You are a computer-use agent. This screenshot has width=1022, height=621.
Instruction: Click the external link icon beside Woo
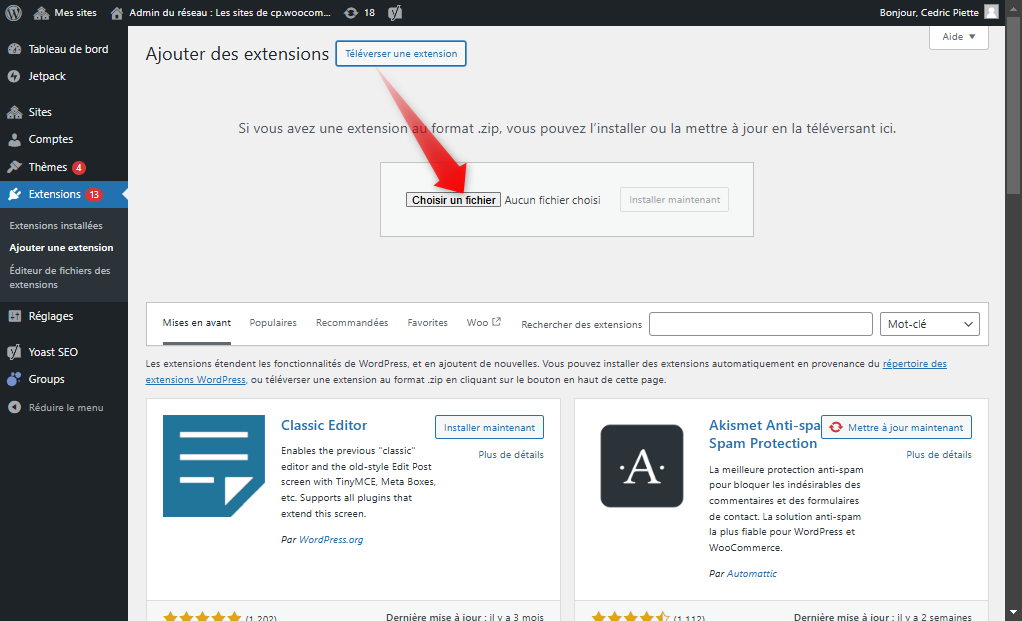point(497,322)
